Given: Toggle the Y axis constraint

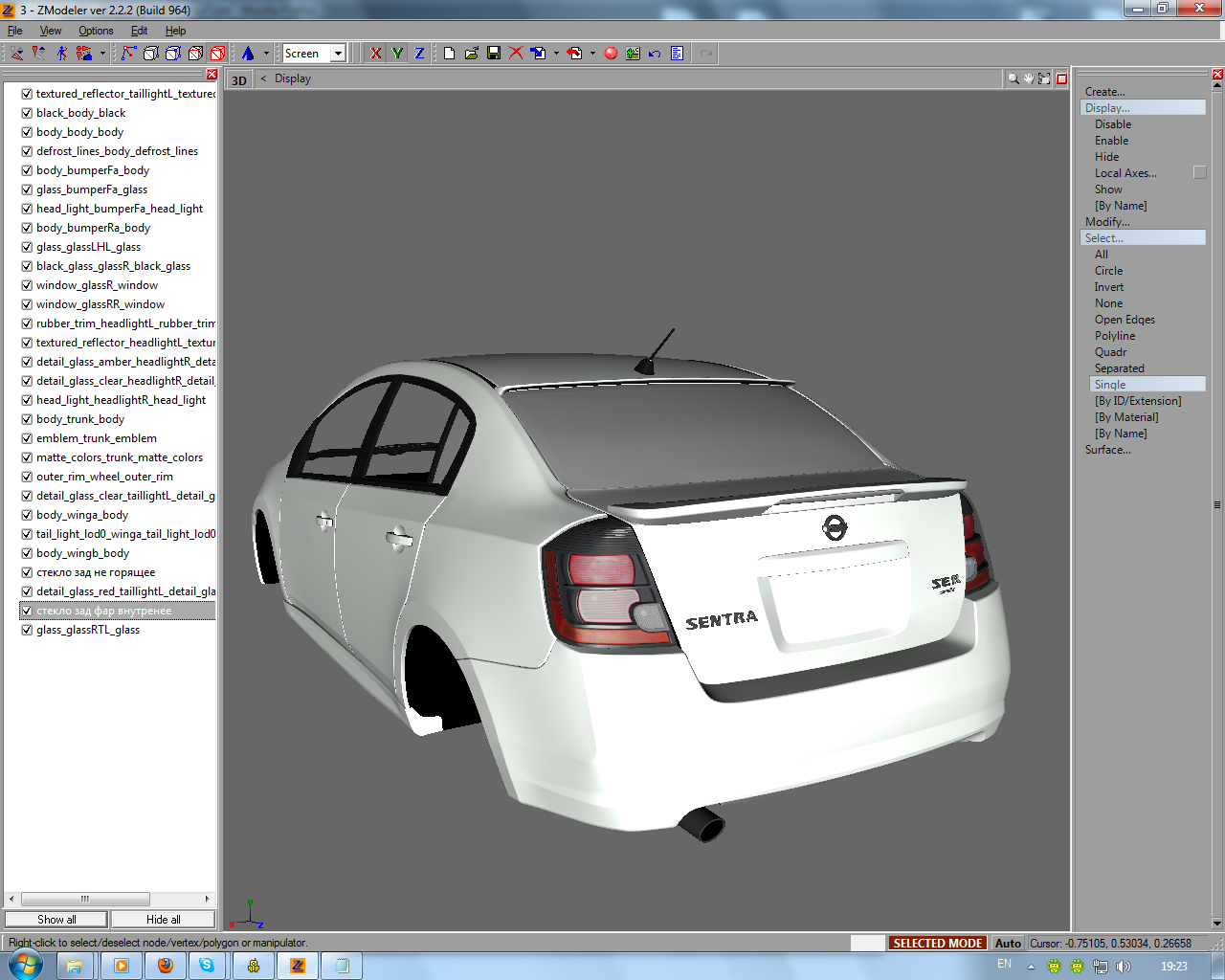Looking at the screenshot, I should (397, 54).
